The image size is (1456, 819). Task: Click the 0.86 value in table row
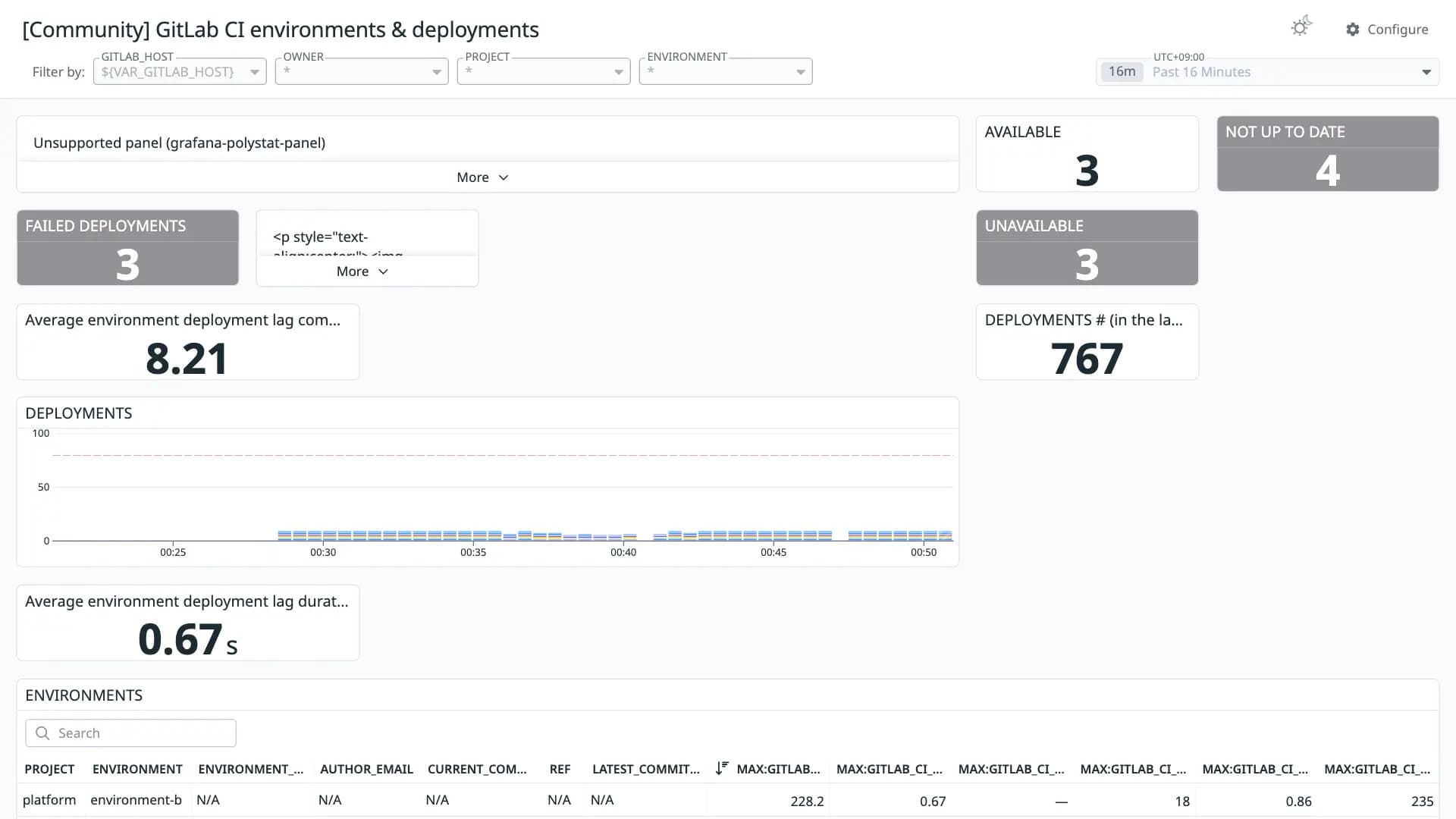pyautogui.click(x=1298, y=801)
